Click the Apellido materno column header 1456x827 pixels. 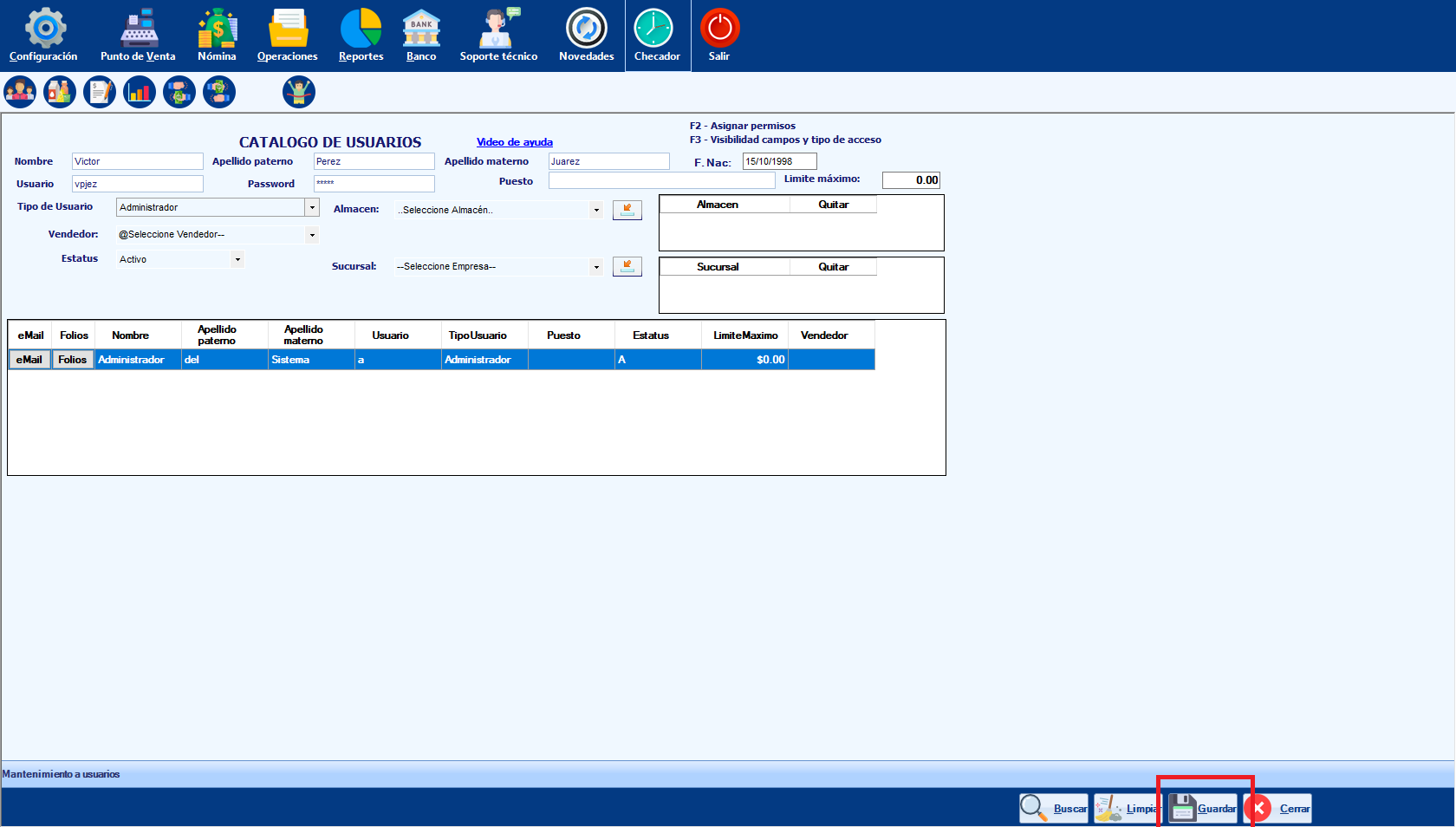(x=311, y=335)
